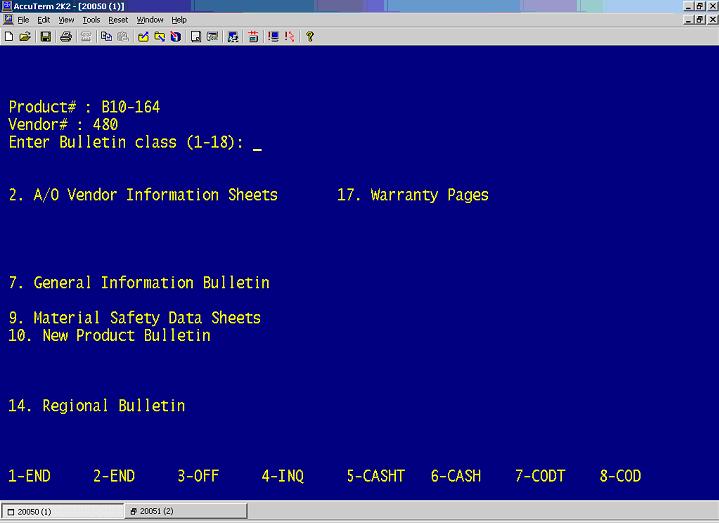Click the Copy icon in toolbar
Screen dimensions: 719x523
pyautogui.click(x=105, y=37)
